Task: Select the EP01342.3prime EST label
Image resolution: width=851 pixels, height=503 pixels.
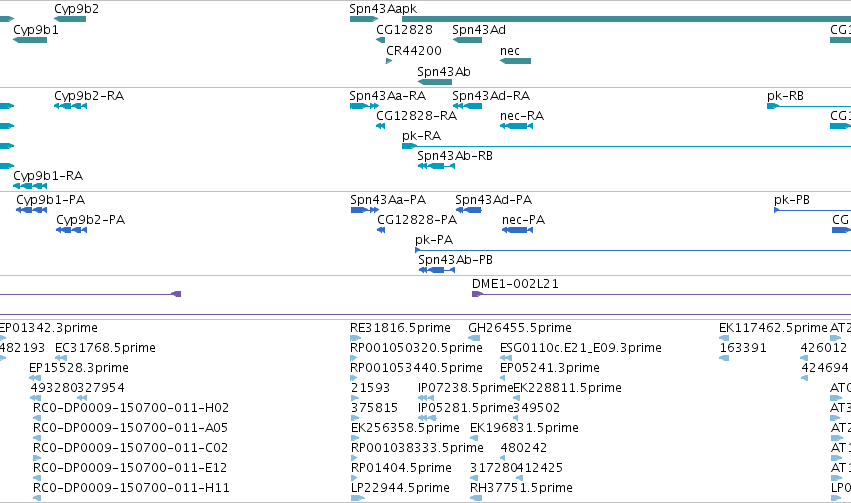Action: (x=48, y=328)
